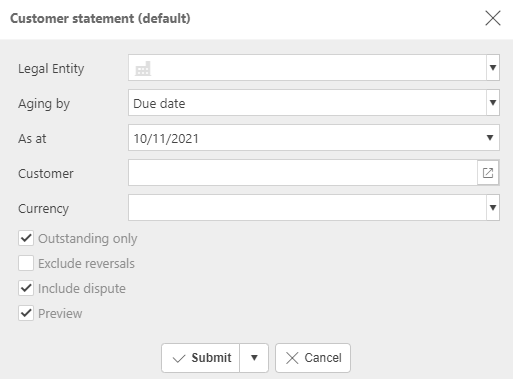The height and width of the screenshot is (379, 513).
Task: Toggle the Include dispute checkbox
Action: pyautogui.click(x=26, y=288)
